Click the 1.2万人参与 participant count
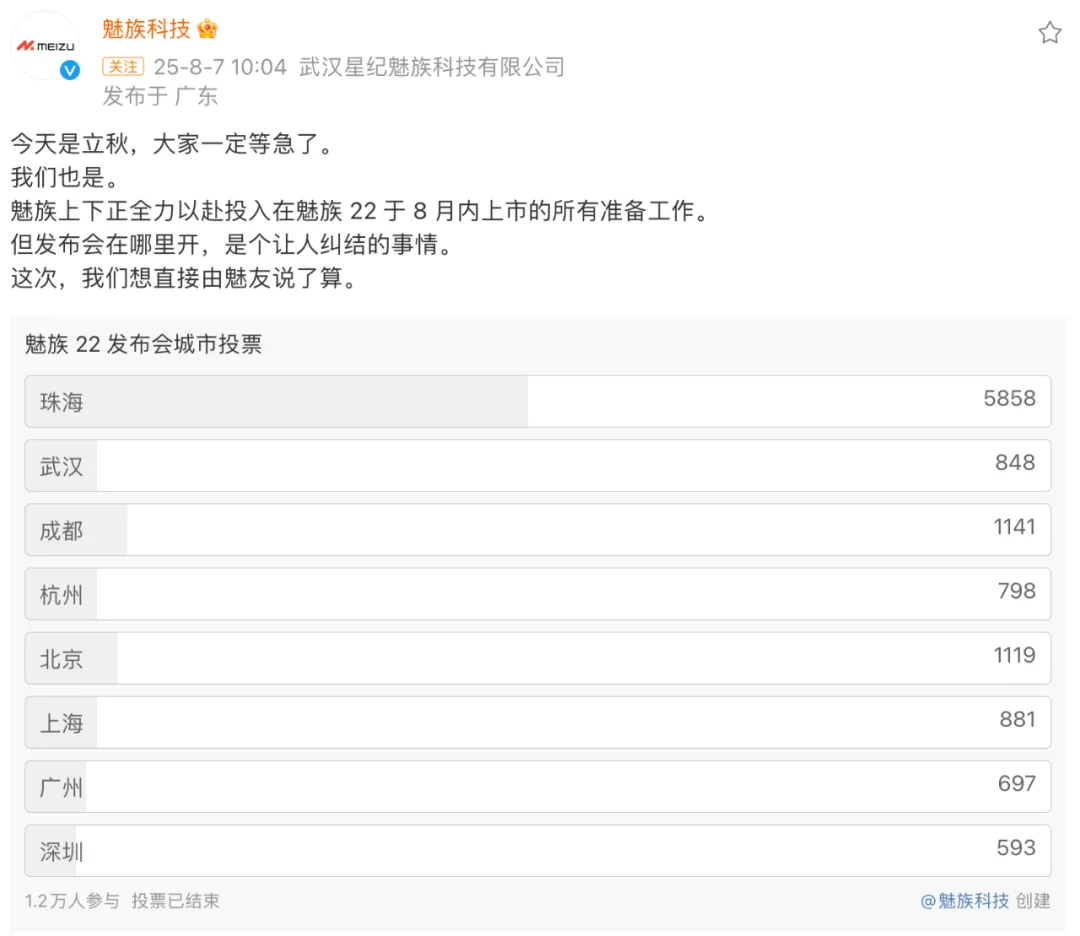 (72, 901)
